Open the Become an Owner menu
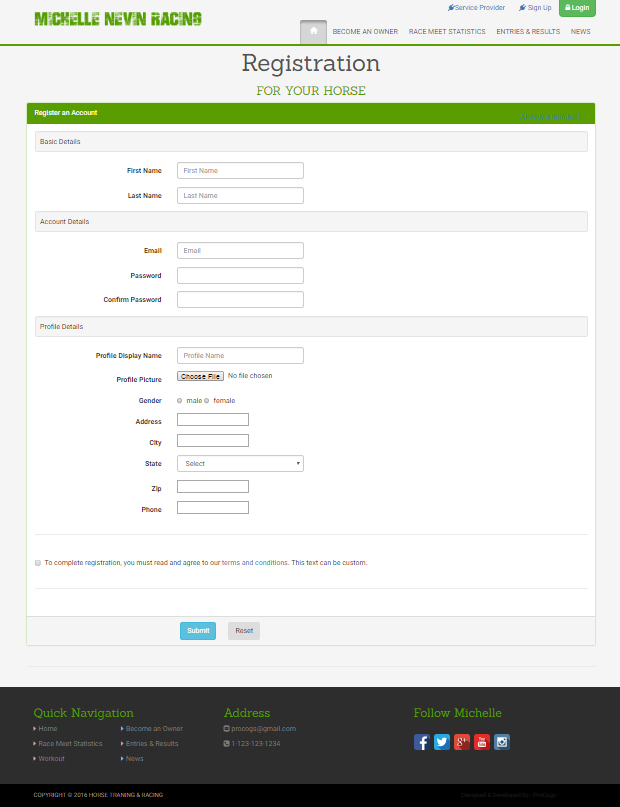The width and height of the screenshot is (620, 807). (x=365, y=32)
